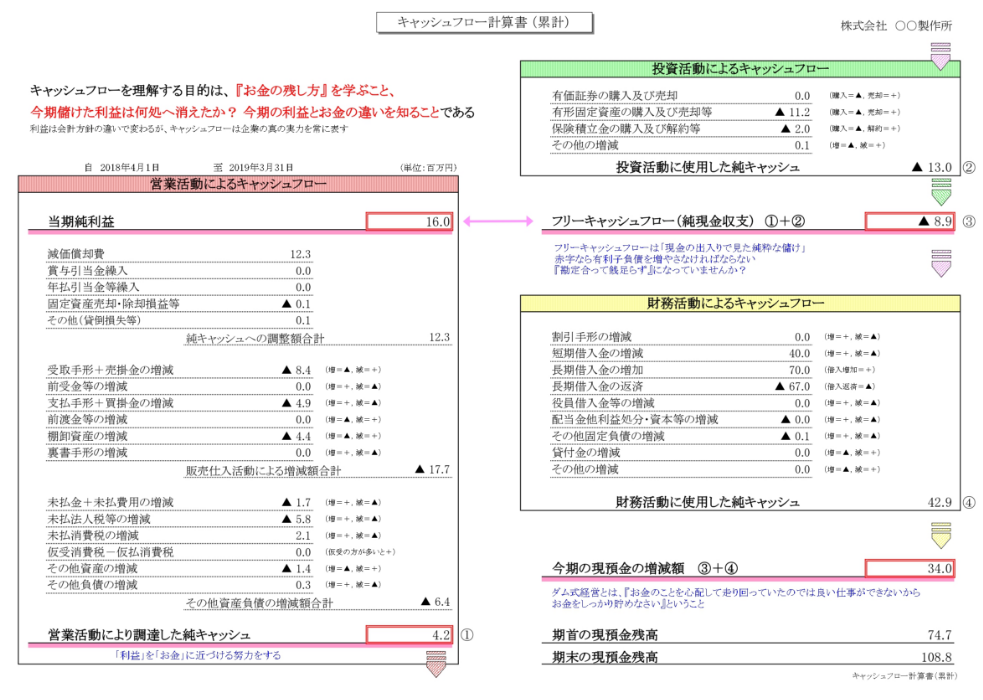Select 財務活動に使用した純キャッシュ total label
This screenshot has height=700, width=983.
click(708, 502)
